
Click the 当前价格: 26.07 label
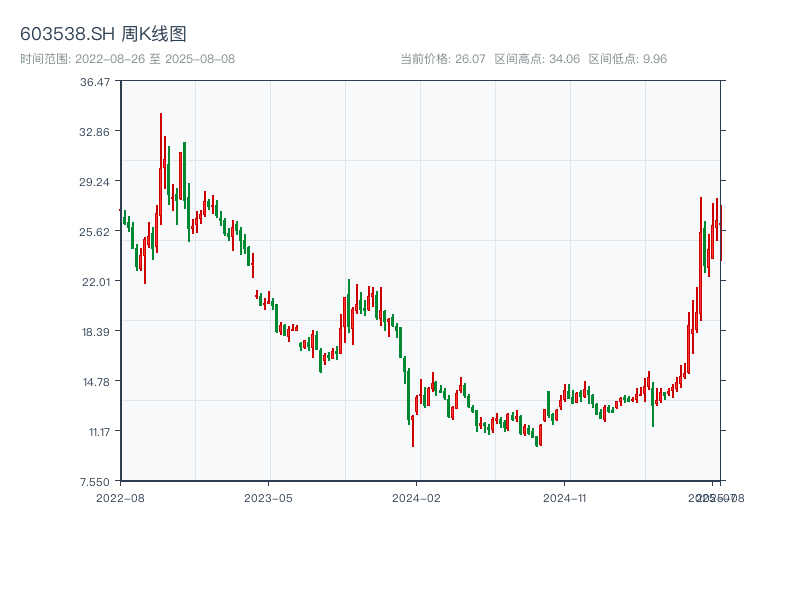coord(442,59)
